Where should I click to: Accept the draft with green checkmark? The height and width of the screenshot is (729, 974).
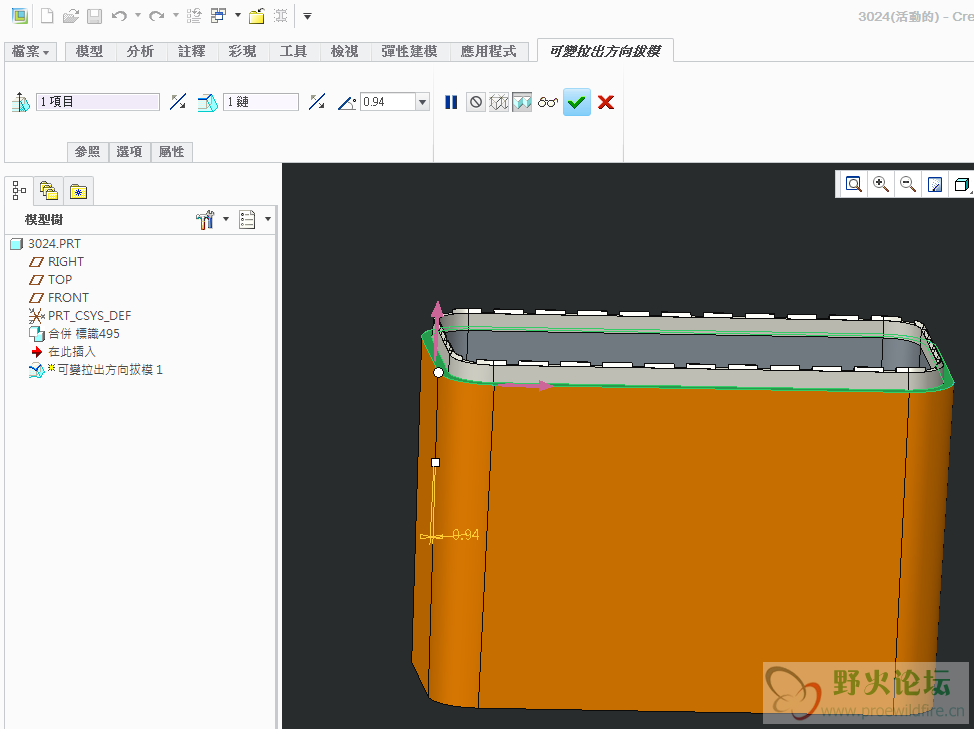click(x=576, y=102)
